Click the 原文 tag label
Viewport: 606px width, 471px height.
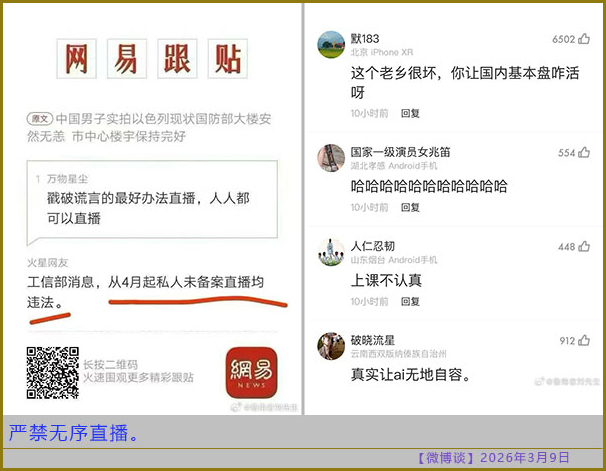click(39, 117)
